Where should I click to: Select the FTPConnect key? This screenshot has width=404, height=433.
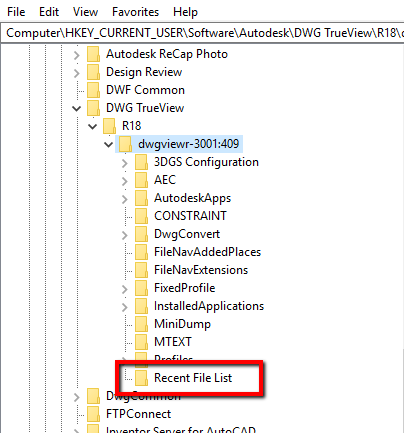pyautogui.click(x=138, y=414)
